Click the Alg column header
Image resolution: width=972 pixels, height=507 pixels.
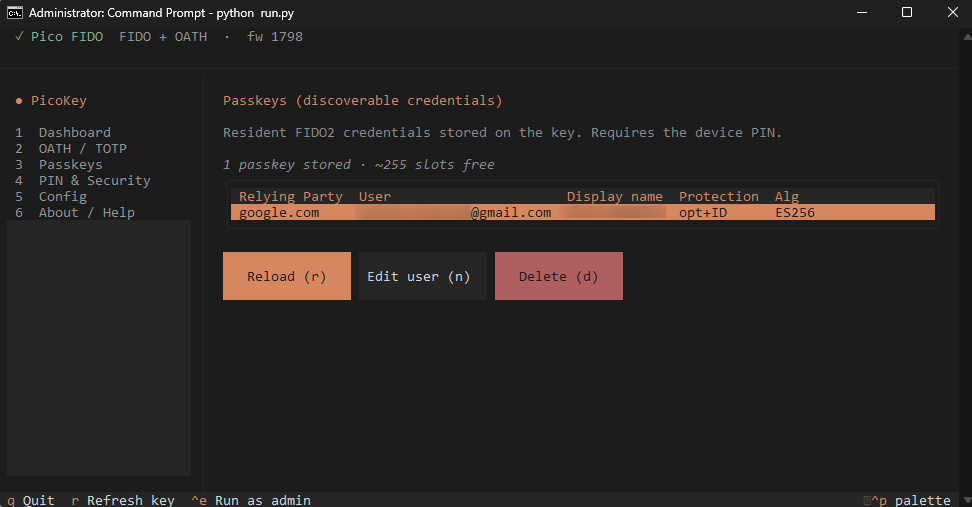click(787, 196)
